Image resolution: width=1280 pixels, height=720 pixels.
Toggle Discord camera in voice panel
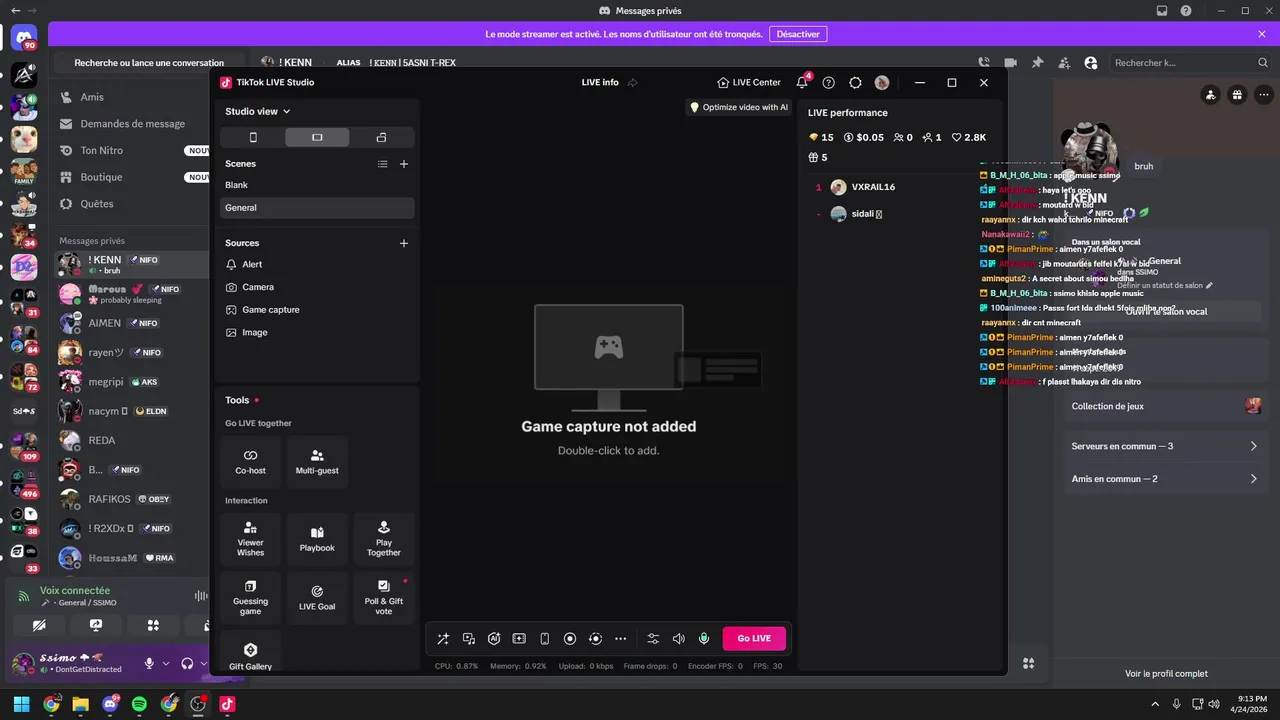point(38,625)
